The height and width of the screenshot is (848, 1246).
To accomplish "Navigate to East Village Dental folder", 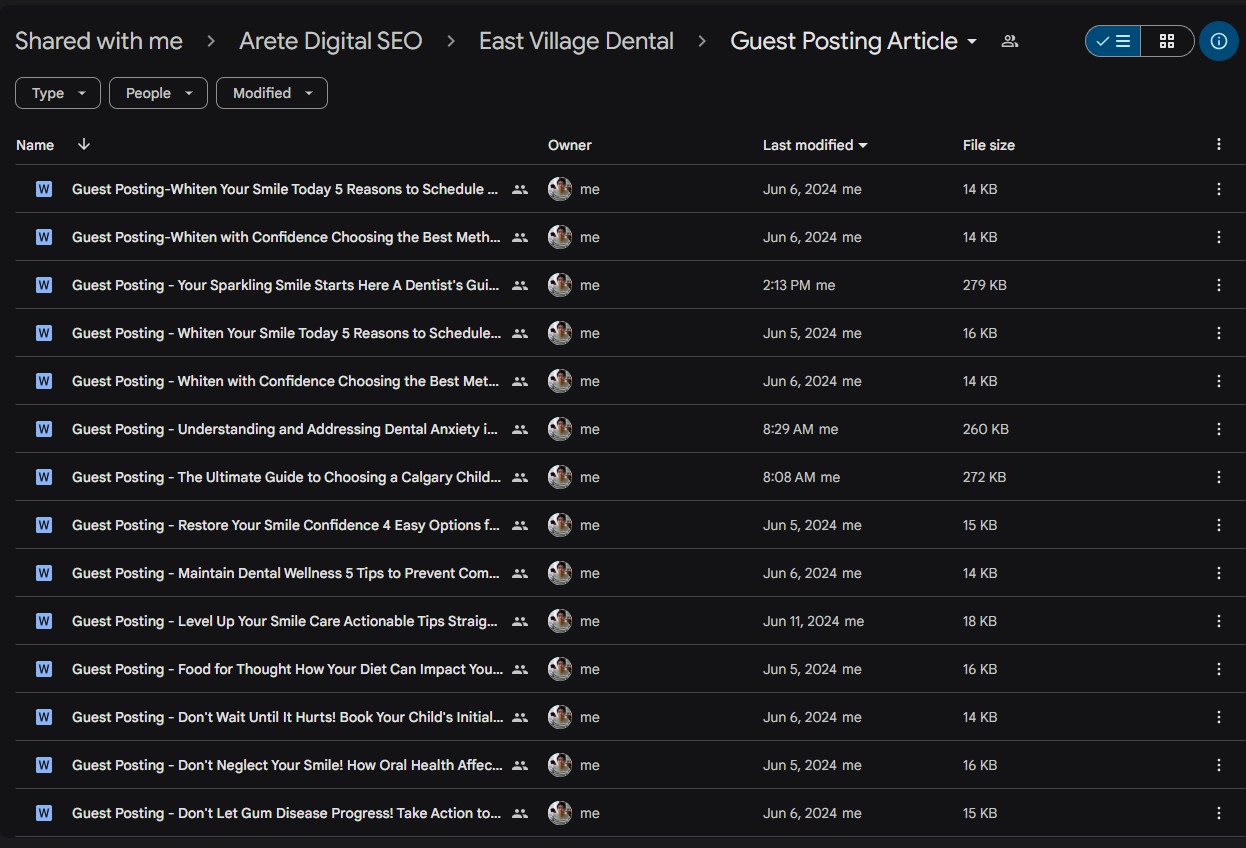I will [x=576, y=41].
